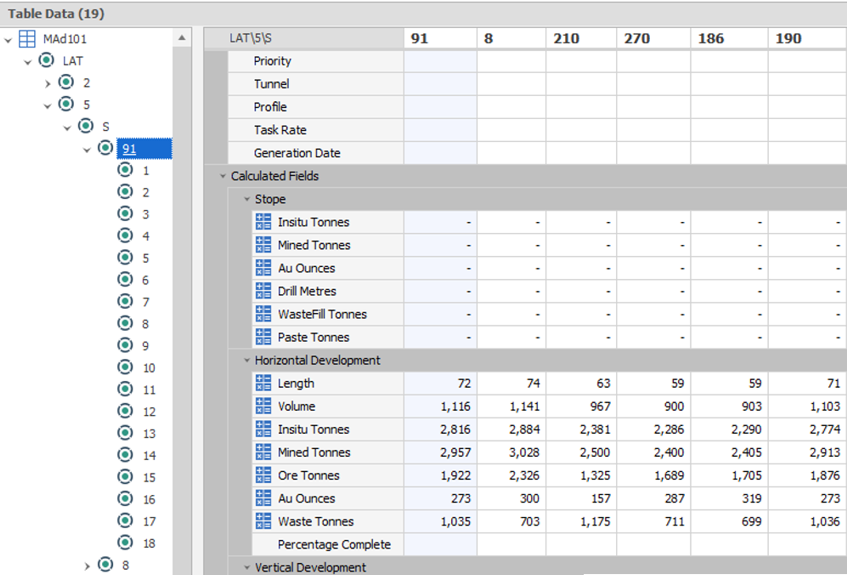
Task: Click the calculated-field icon beside Length
Action: 264,383
